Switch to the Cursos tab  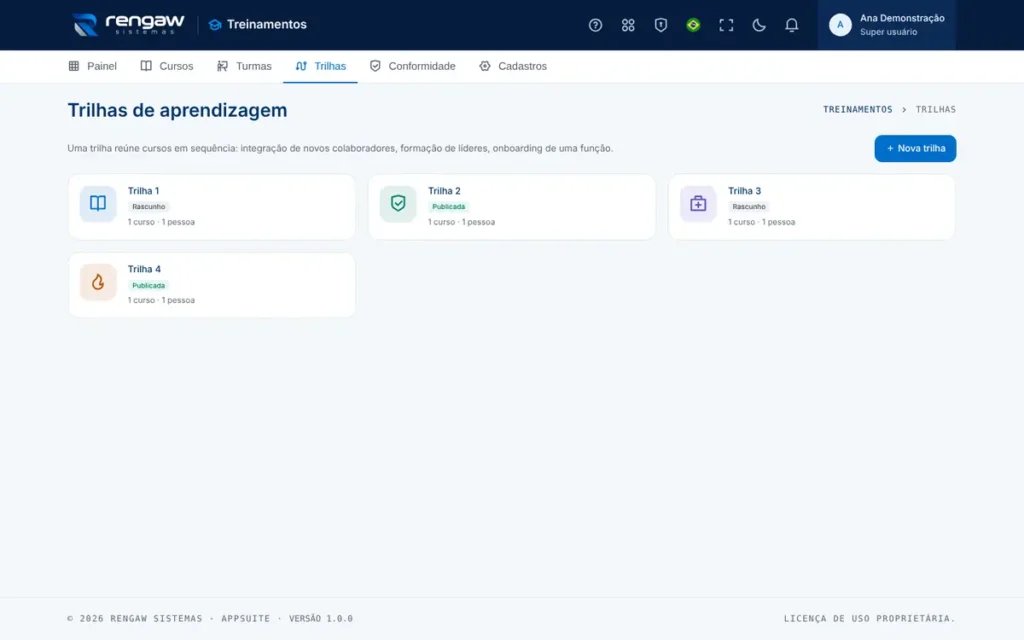point(167,66)
